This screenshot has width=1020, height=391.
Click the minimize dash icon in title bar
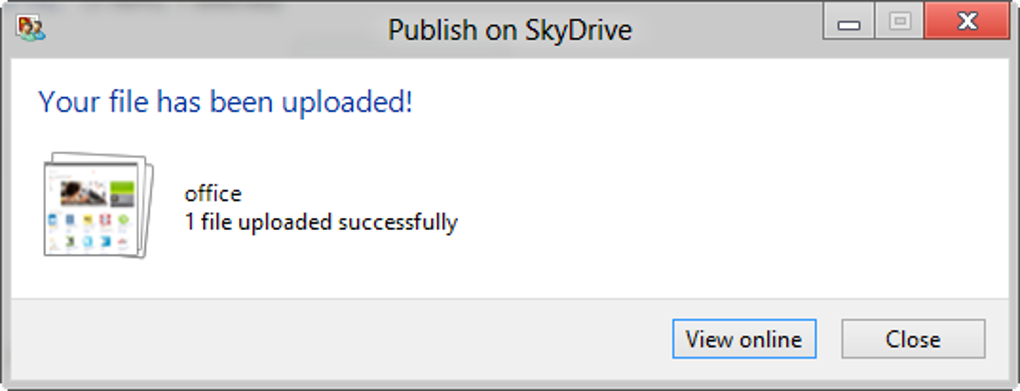(x=848, y=25)
